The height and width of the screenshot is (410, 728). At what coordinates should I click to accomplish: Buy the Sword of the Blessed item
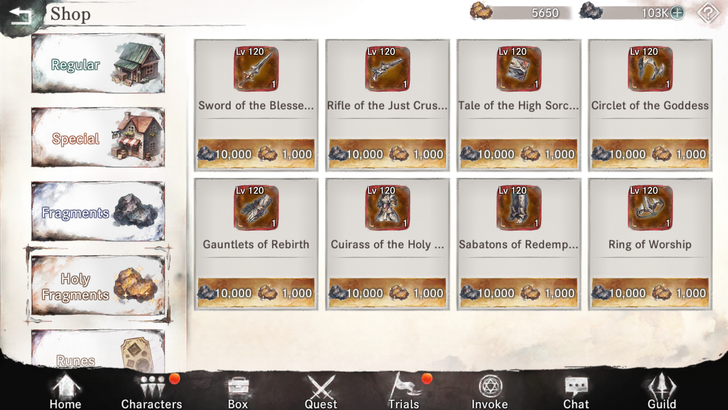[256, 105]
